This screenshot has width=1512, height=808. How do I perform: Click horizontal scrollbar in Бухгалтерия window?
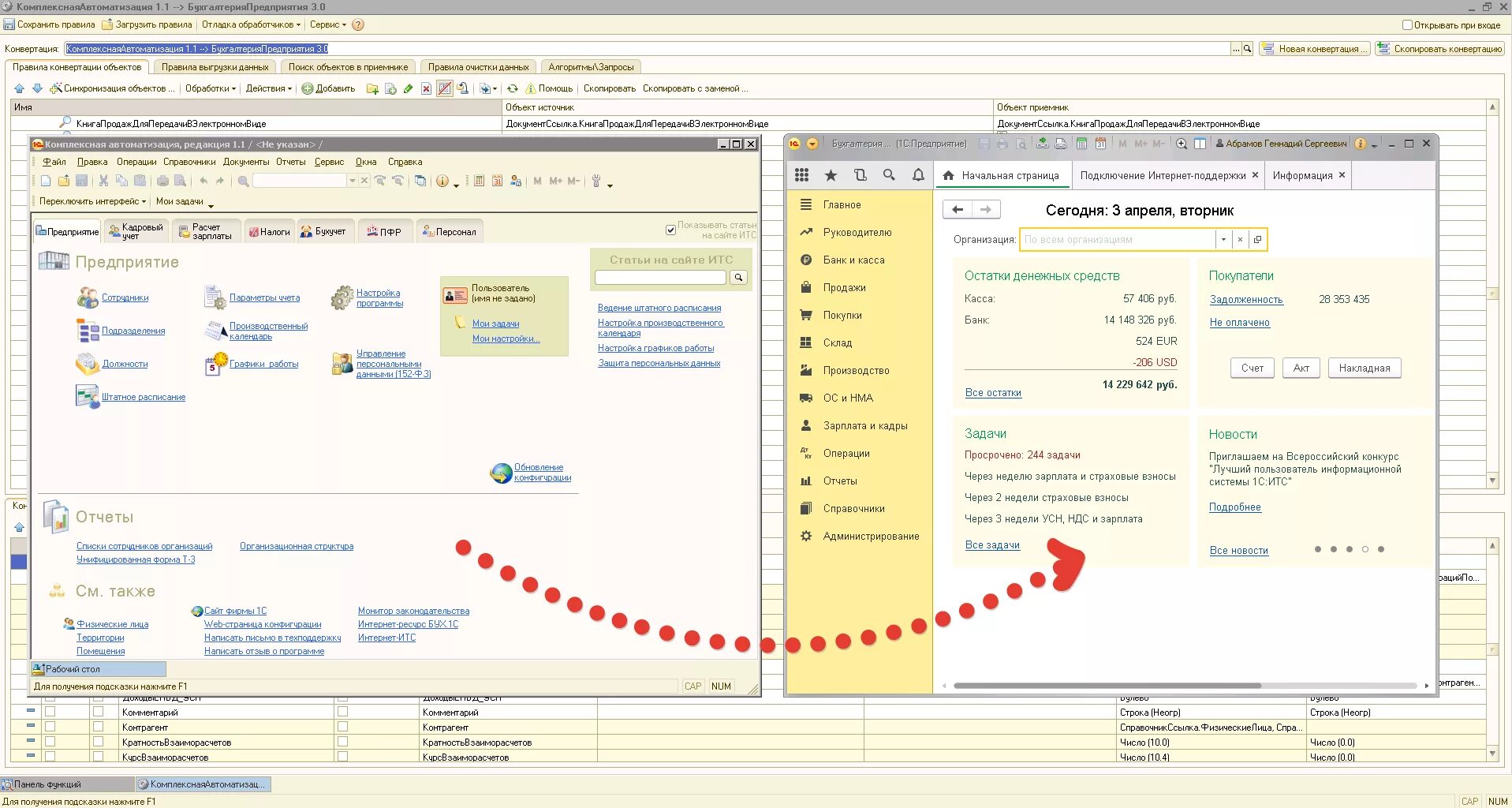coord(1107,686)
